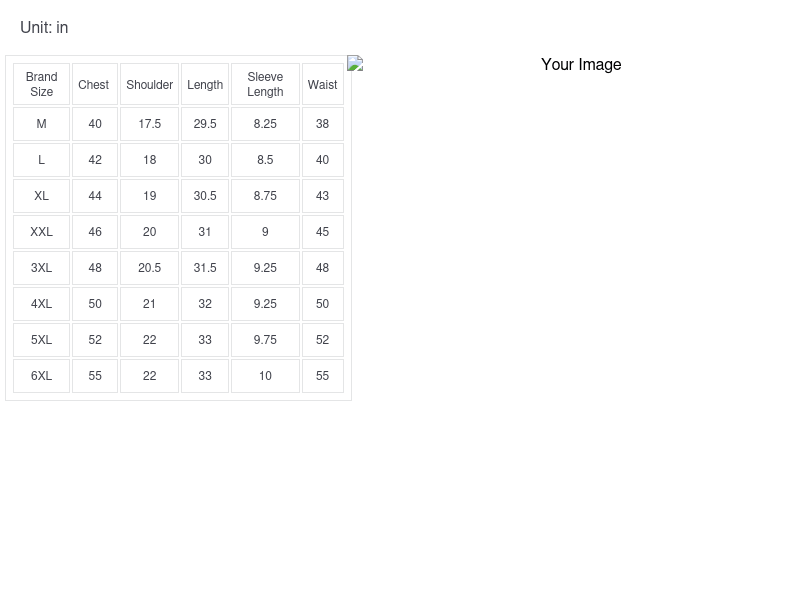This screenshot has width=800, height=600.
Task: Click the Sleeve Length column header
Action: [265, 84]
